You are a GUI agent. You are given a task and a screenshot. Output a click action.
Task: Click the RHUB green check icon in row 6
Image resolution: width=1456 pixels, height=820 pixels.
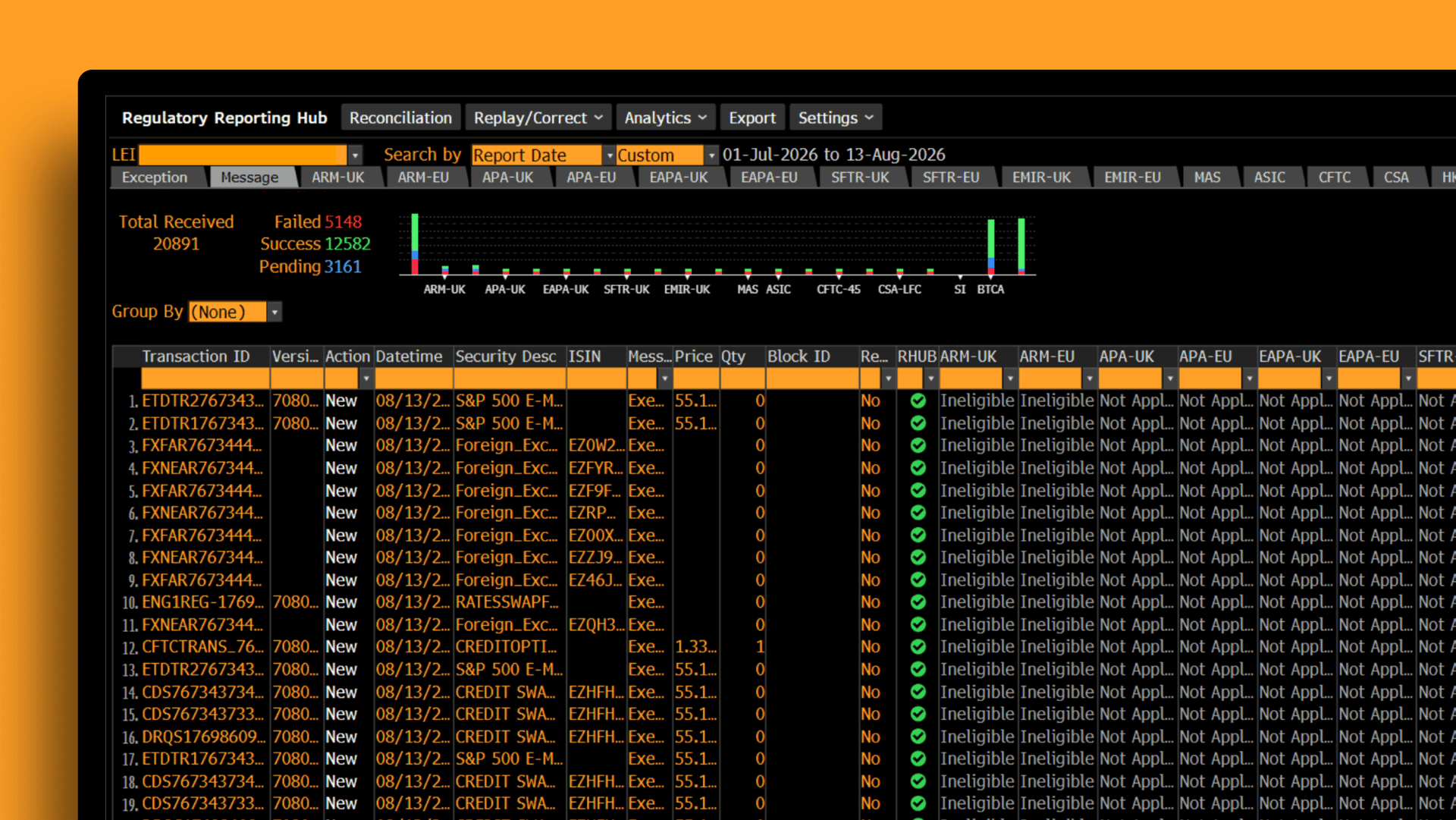[918, 513]
